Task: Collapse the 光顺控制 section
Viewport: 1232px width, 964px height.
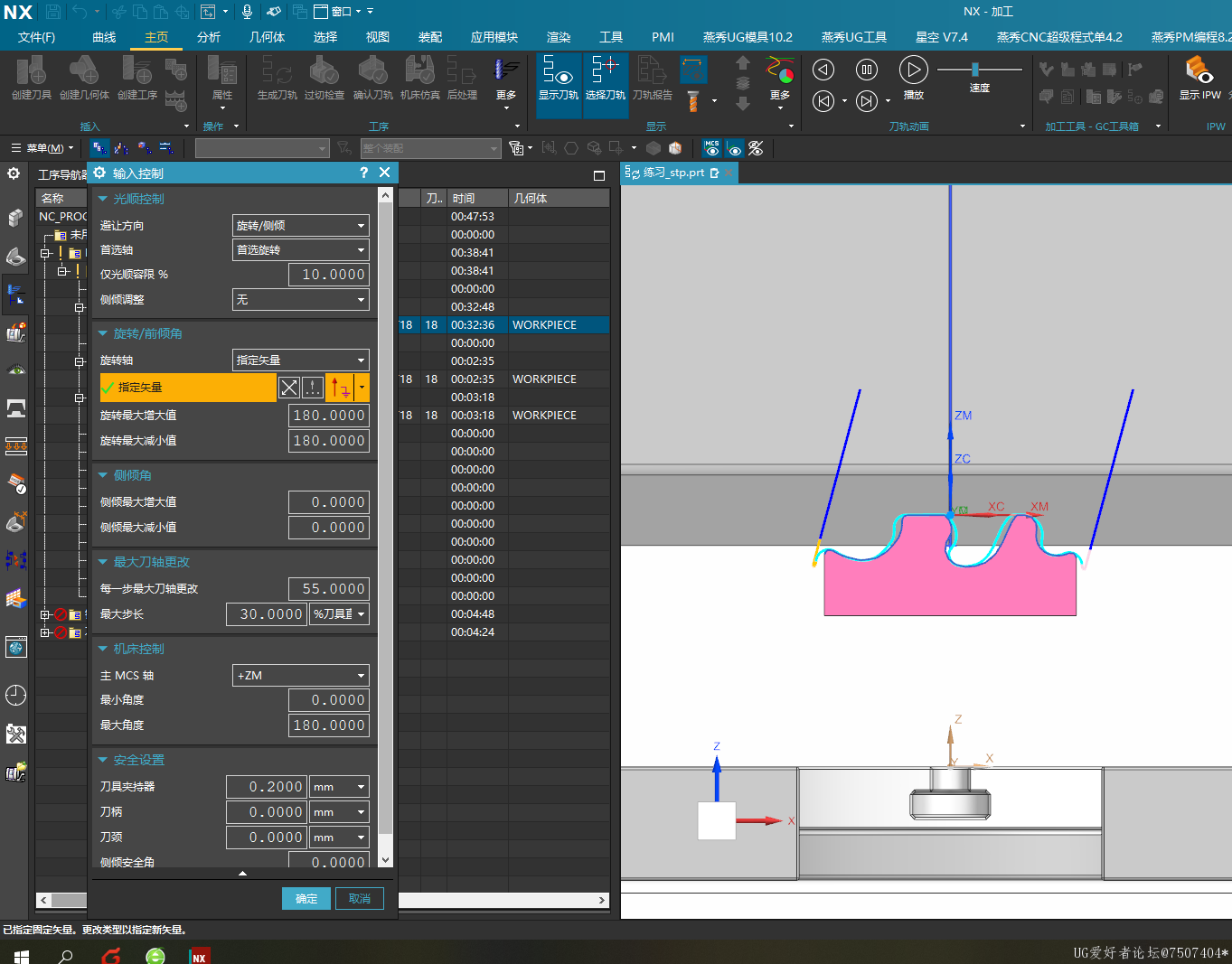Action: [x=103, y=199]
